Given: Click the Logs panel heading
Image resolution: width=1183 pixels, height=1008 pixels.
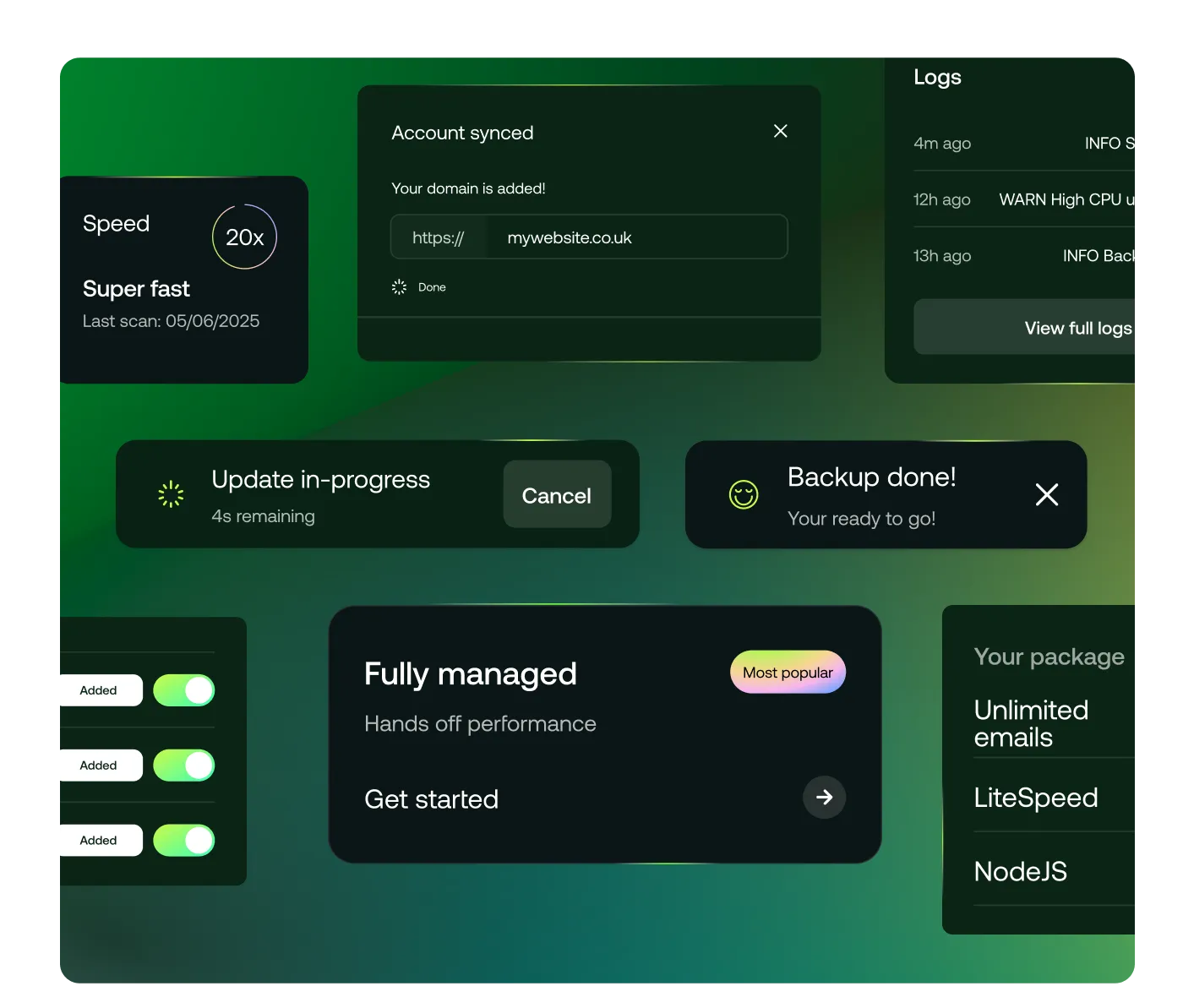Looking at the screenshot, I should click(937, 77).
